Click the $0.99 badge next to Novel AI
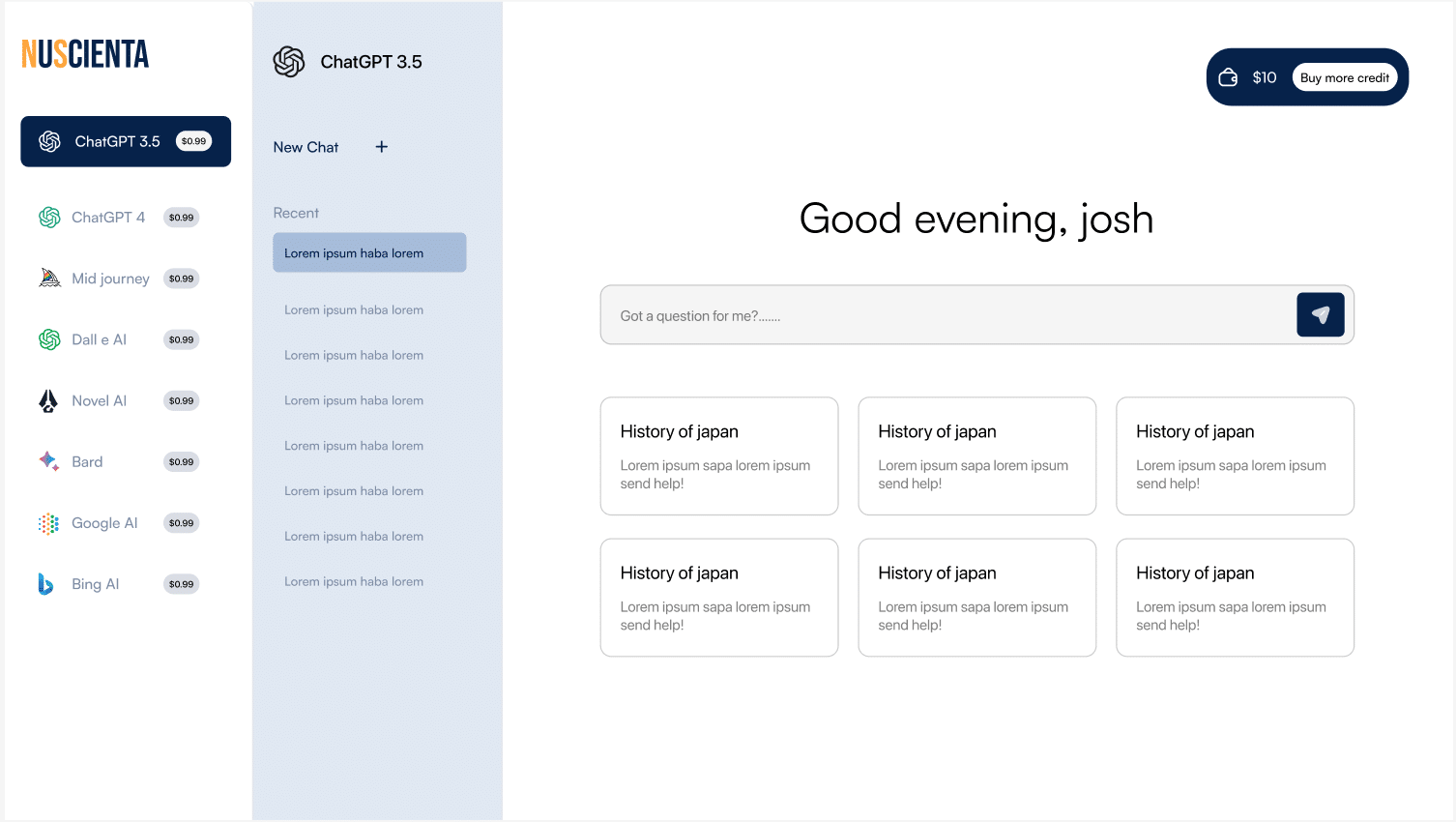1456x822 pixels. [182, 400]
